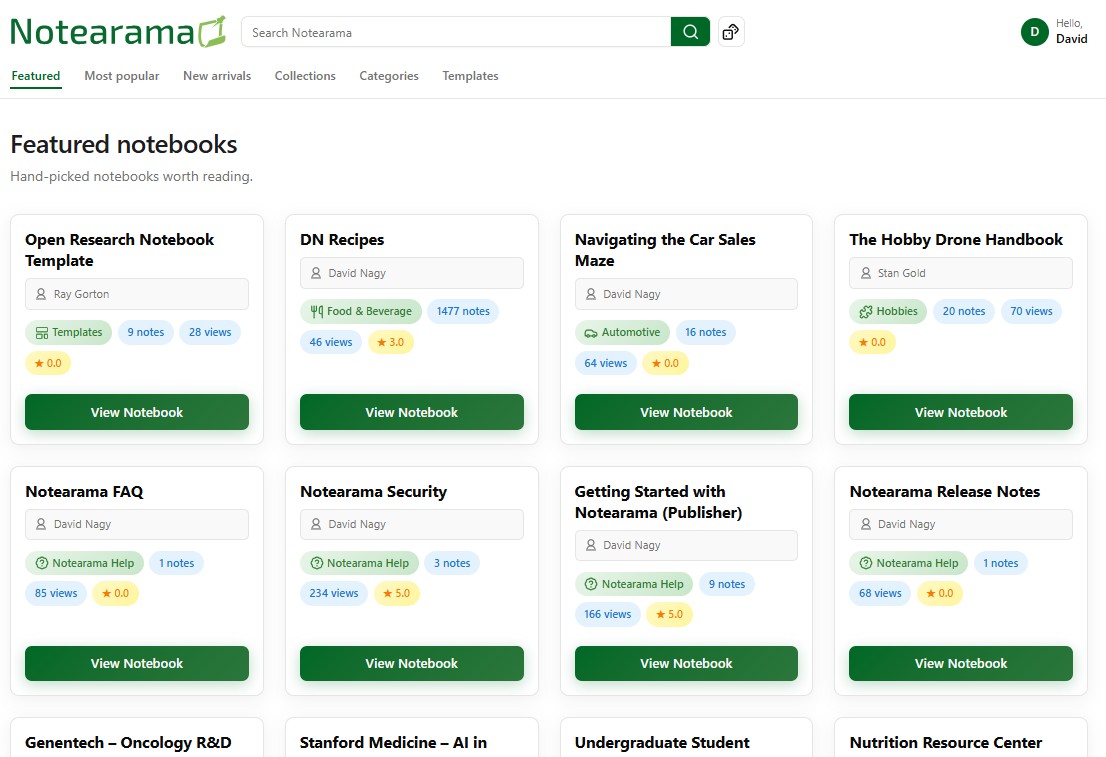Click the 28 views badge
Screen dimensions: 1106x757
[210, 332]
